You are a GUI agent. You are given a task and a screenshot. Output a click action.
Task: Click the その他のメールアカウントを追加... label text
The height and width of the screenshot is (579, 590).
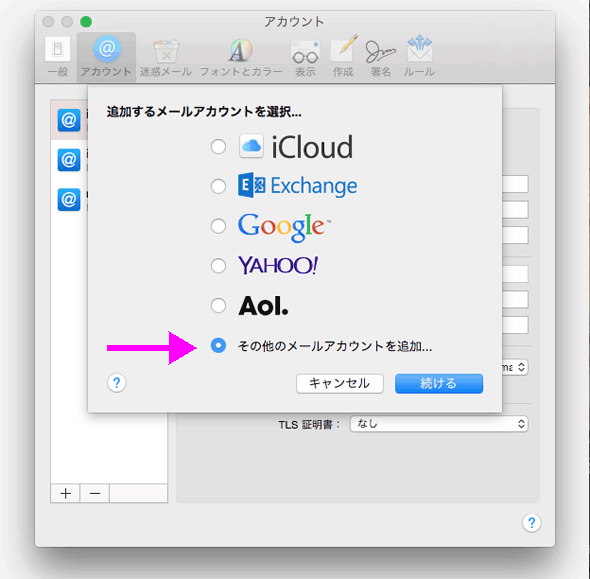[335, 346]
